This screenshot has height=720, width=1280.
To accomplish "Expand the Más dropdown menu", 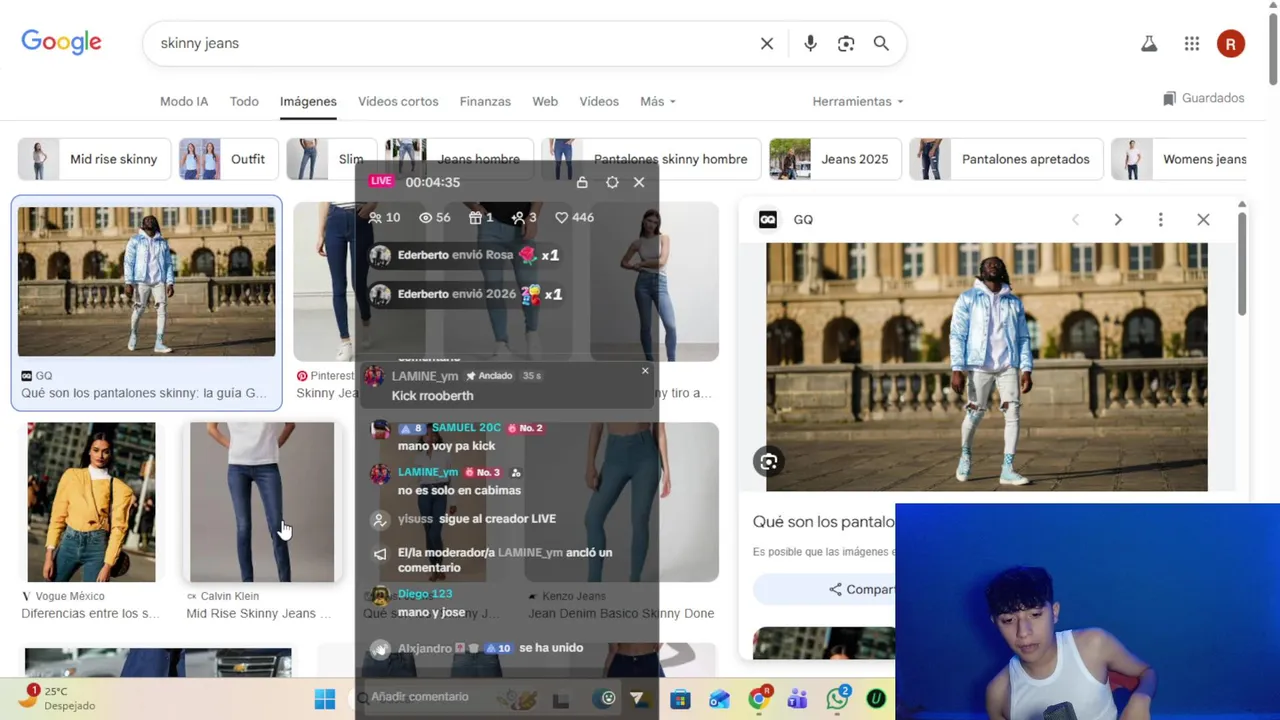I will [x=658, y=101].
